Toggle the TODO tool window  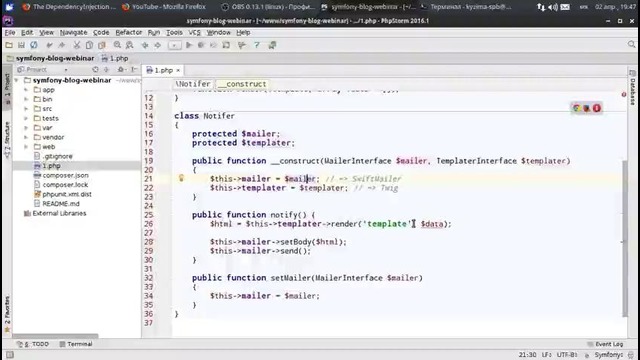tap(33, 344)
